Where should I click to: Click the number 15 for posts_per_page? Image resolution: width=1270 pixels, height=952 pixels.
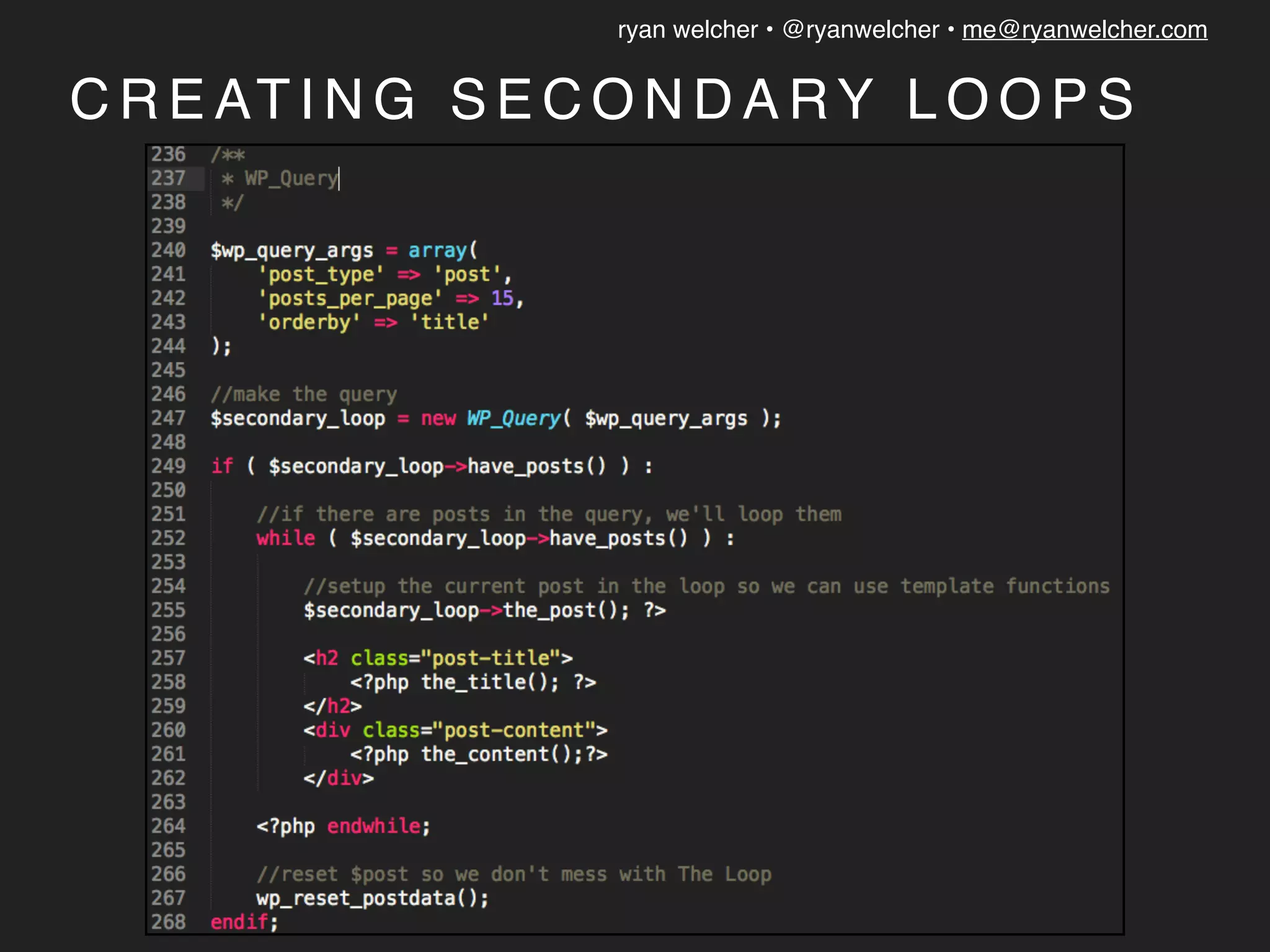[x=502, y=299]
